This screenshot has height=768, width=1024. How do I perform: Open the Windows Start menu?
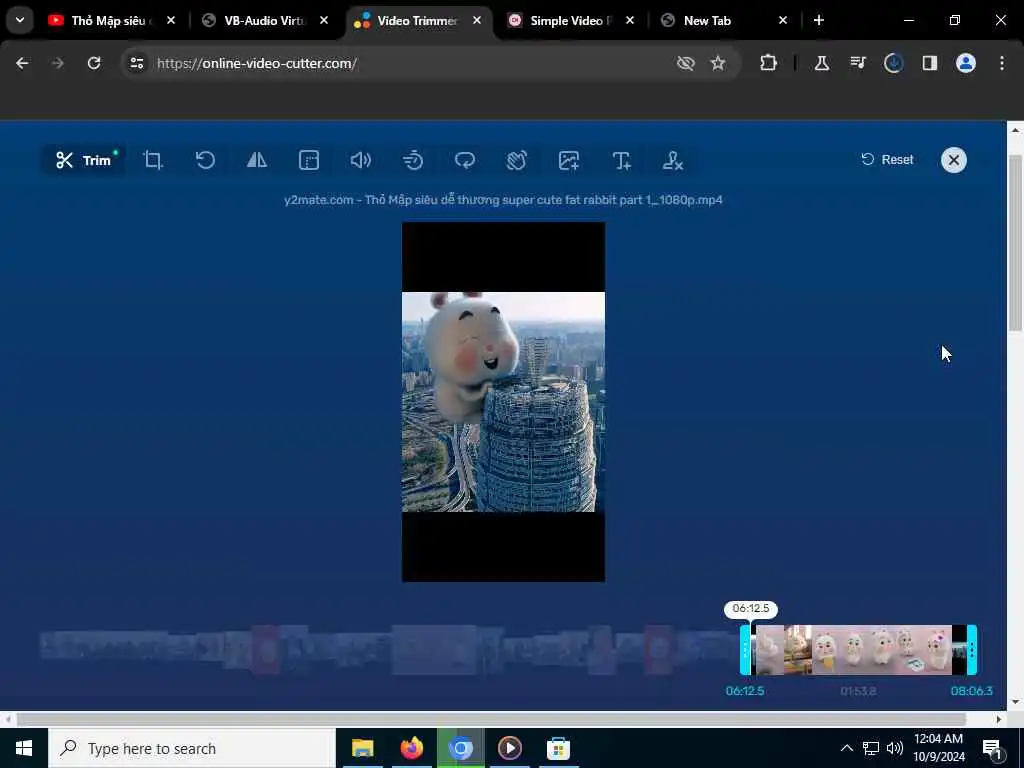pyautogui.click(x=24, y=748)
